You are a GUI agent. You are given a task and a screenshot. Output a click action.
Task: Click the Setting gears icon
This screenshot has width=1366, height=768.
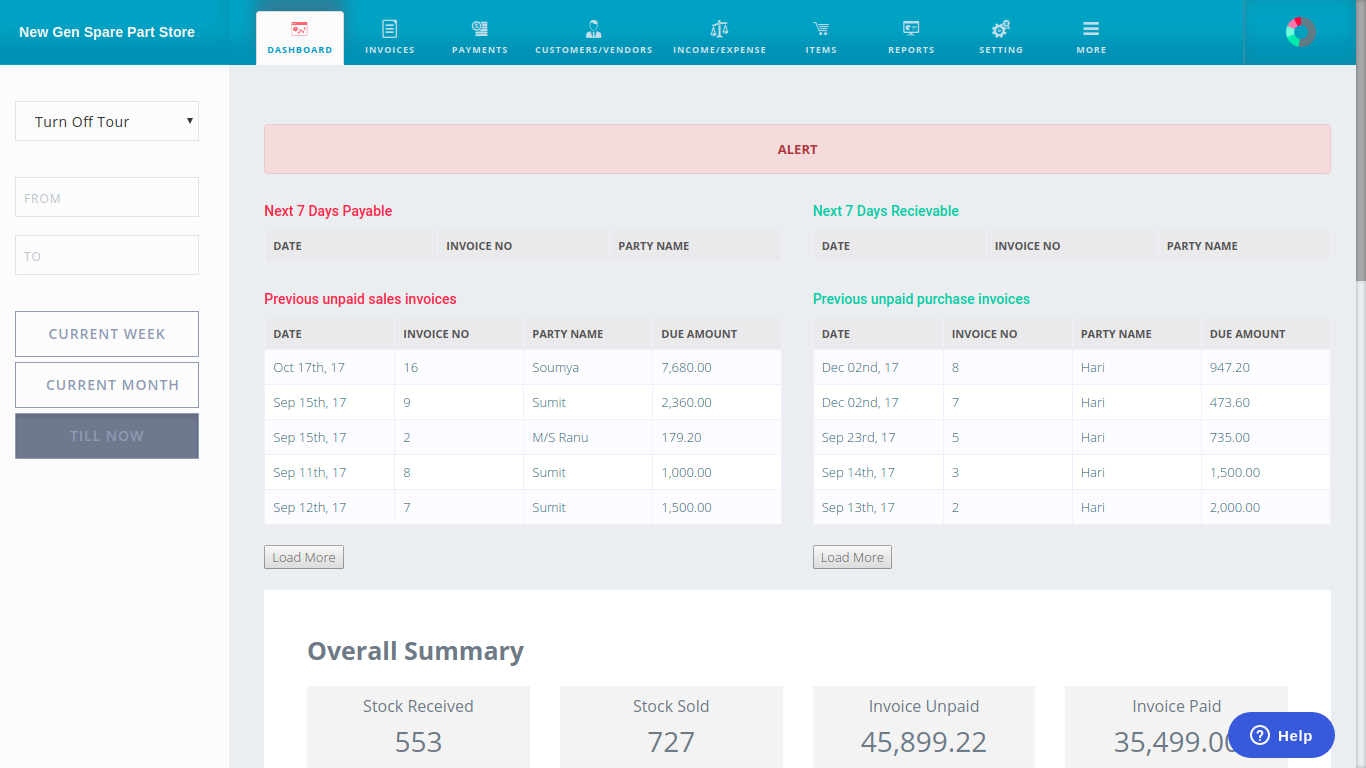1001,29
